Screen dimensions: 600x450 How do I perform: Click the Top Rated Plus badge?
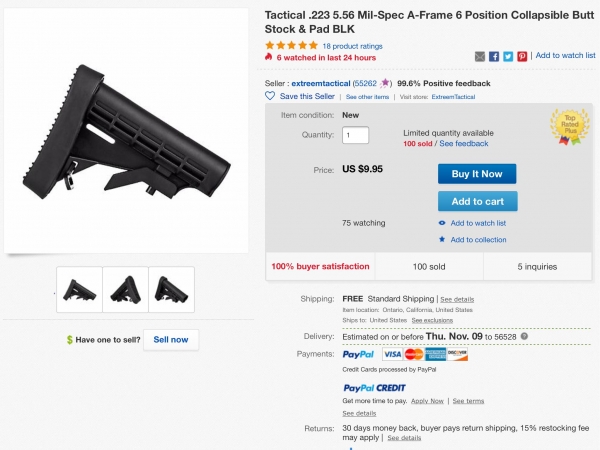(x=570, y=127)
